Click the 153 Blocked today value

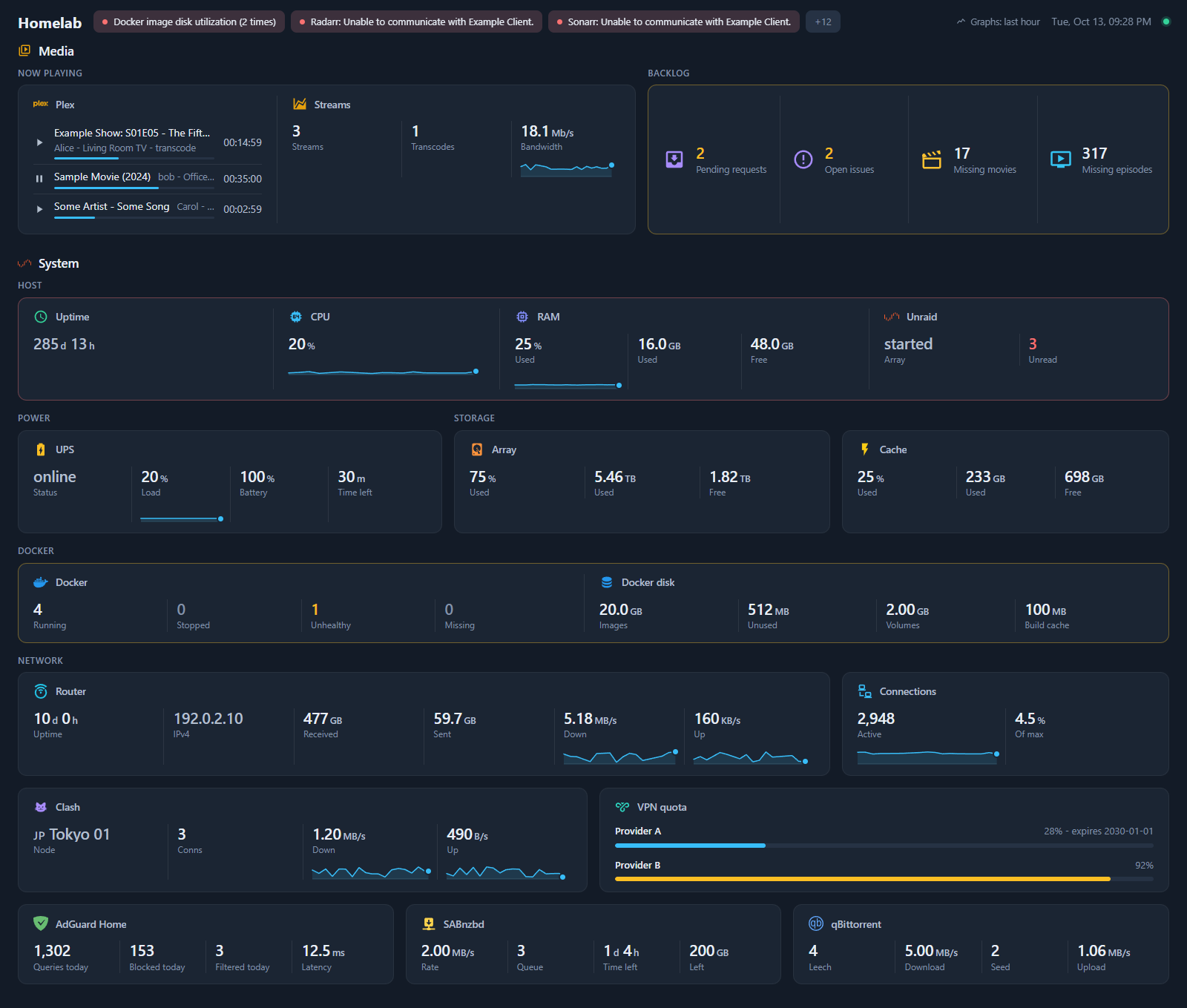pos(142,950)
